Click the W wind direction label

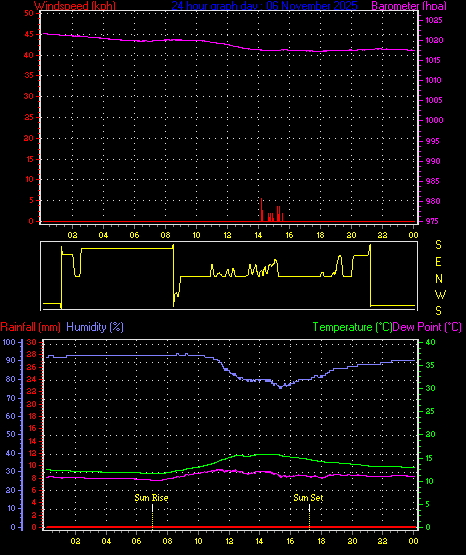440,294
